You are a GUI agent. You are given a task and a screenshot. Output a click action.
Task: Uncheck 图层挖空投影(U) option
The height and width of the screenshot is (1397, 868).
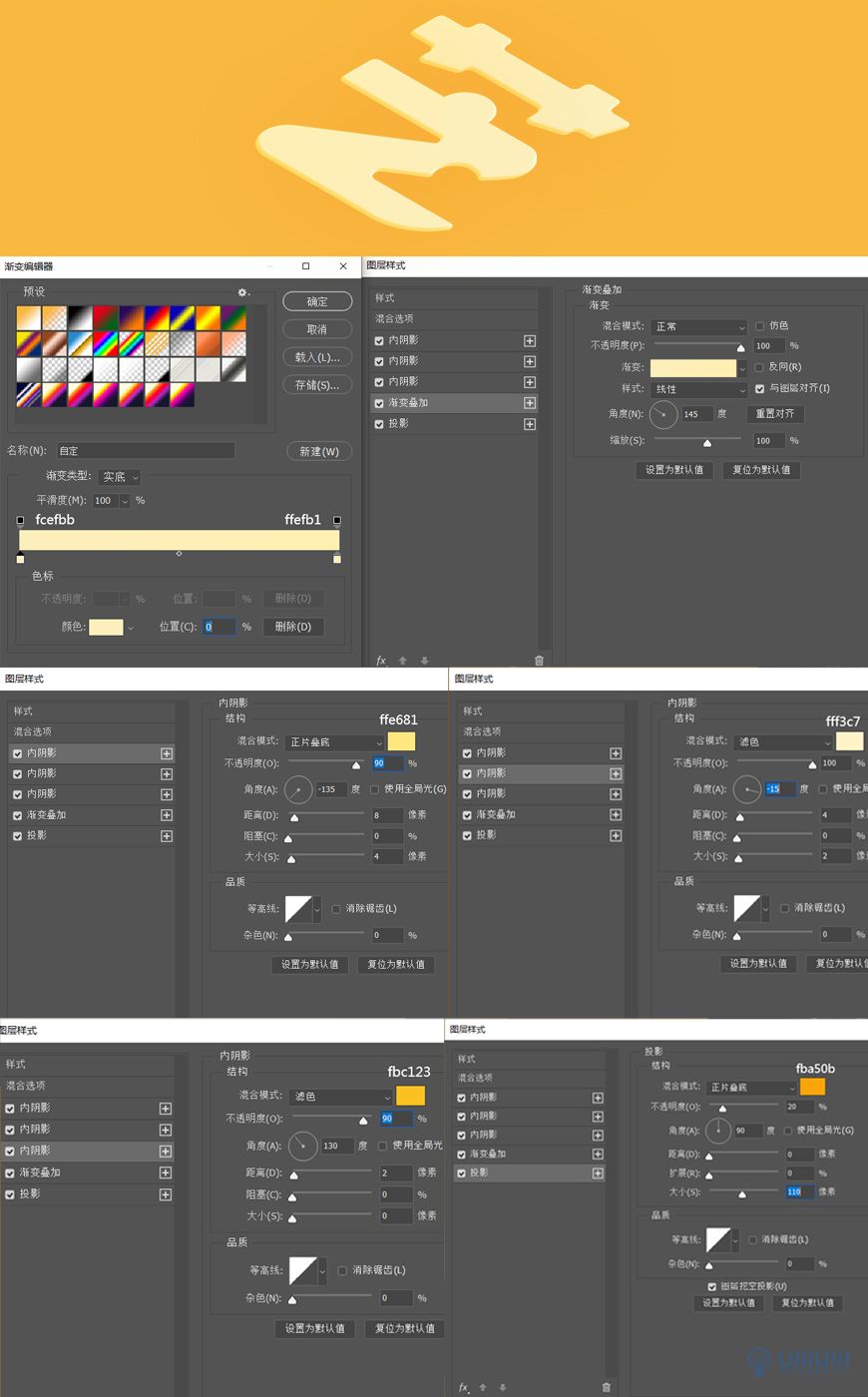(x=711, y=1286)
